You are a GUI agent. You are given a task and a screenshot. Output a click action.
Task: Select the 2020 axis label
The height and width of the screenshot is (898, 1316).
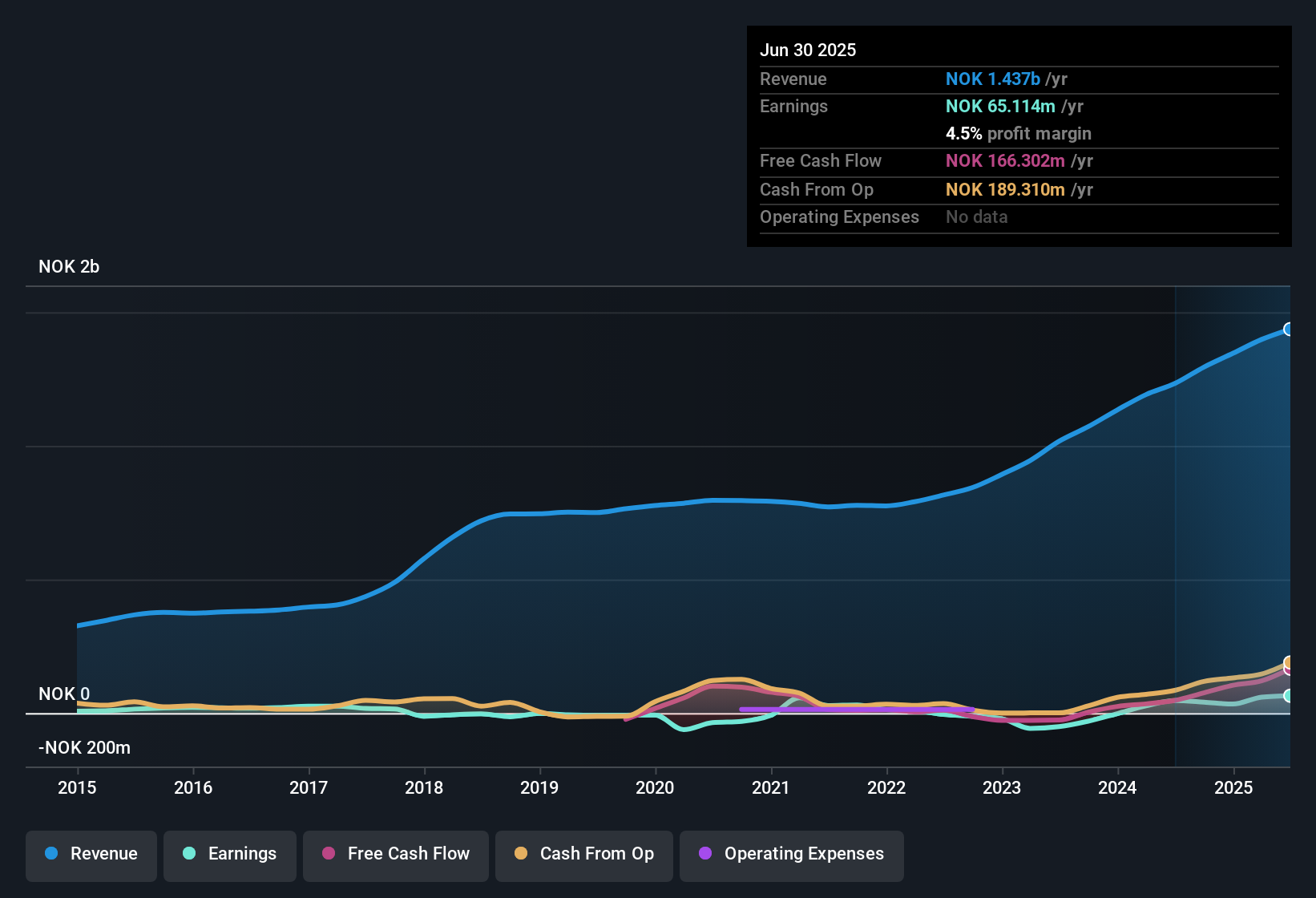[x=655, y=787]
